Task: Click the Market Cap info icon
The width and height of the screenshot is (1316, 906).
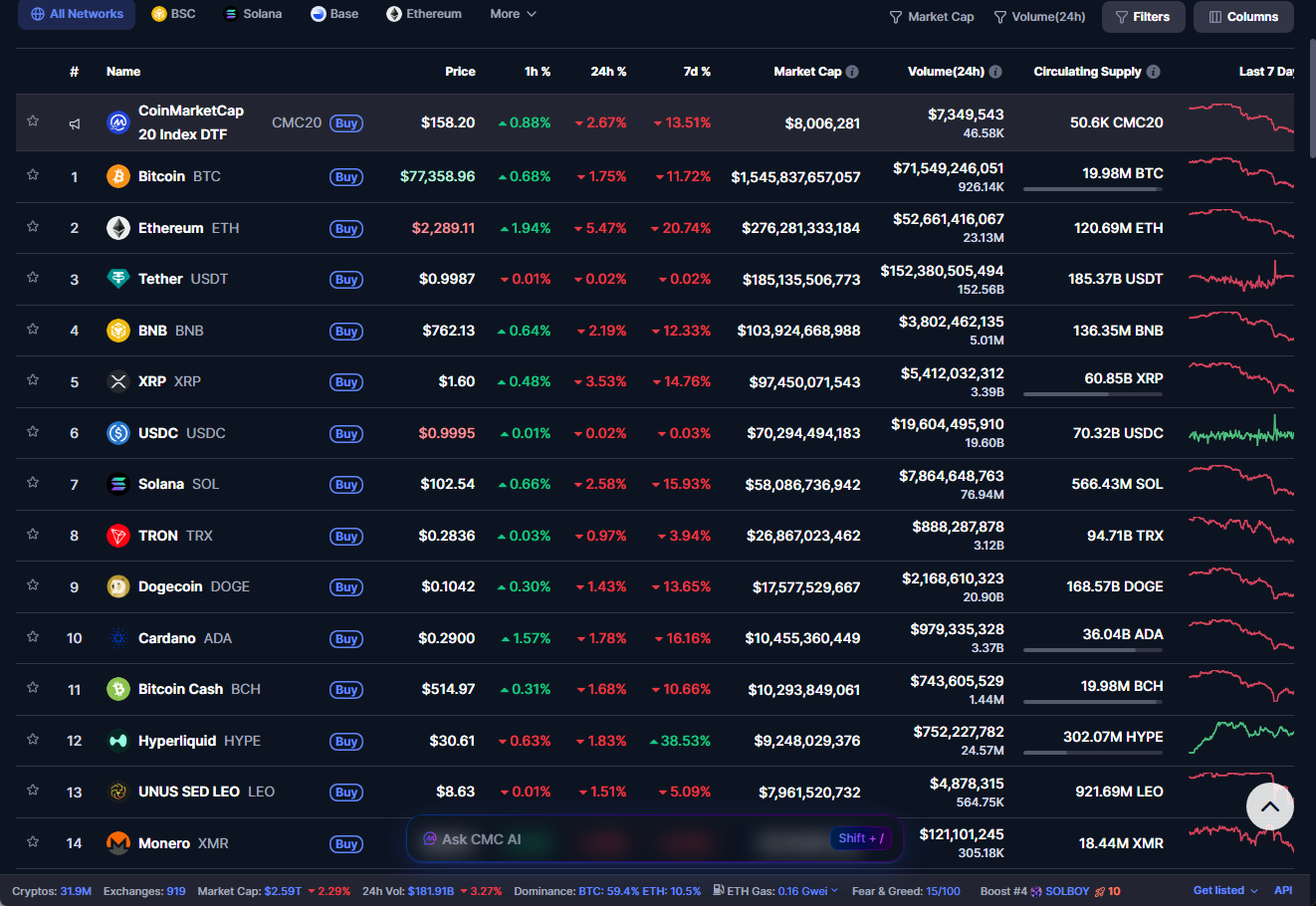Action: click(x=852, y=72)
